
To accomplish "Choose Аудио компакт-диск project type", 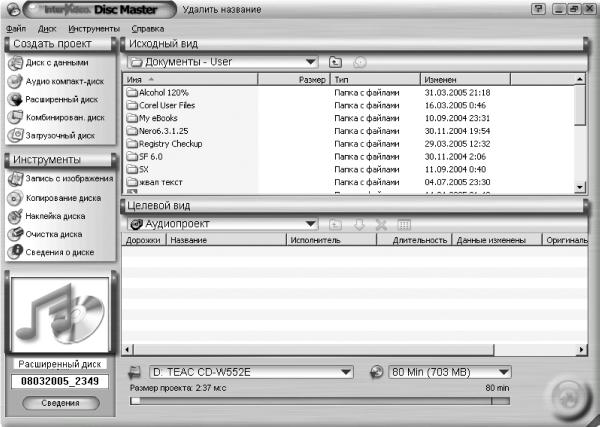I will click(63, 81).
